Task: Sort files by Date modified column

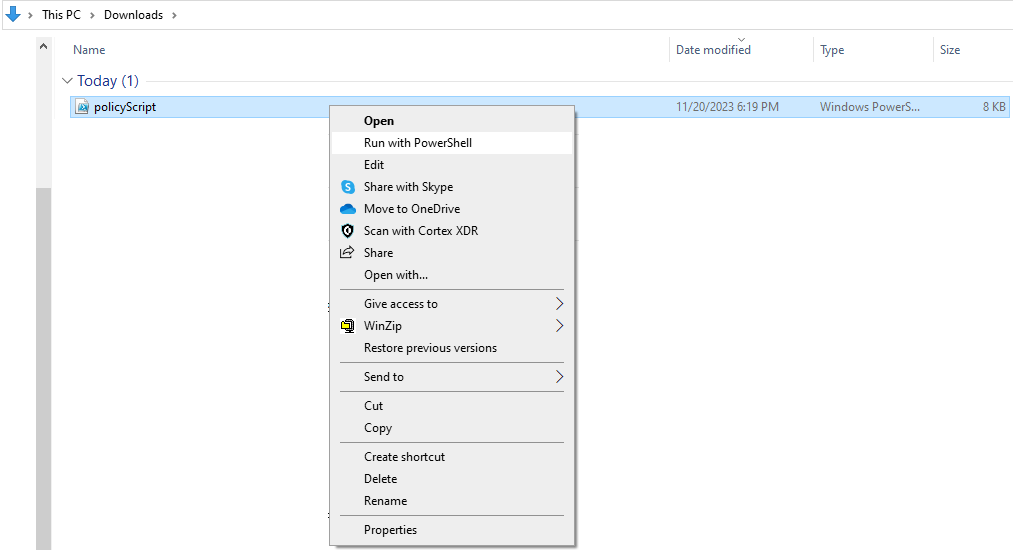Action: (x=713, y=50)
